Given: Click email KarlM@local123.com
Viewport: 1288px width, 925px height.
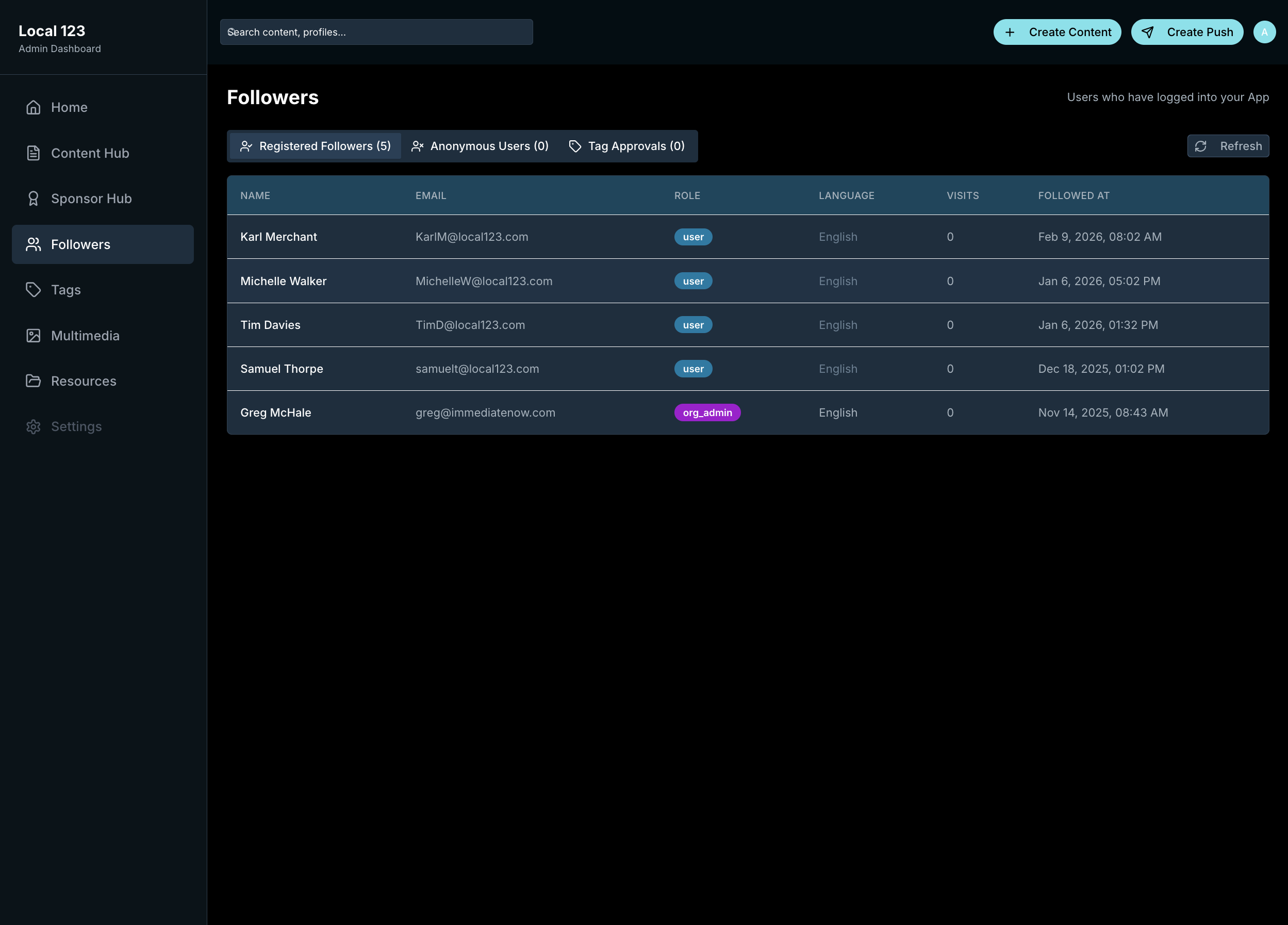Looking at the screenshot, I should (472, 237).
